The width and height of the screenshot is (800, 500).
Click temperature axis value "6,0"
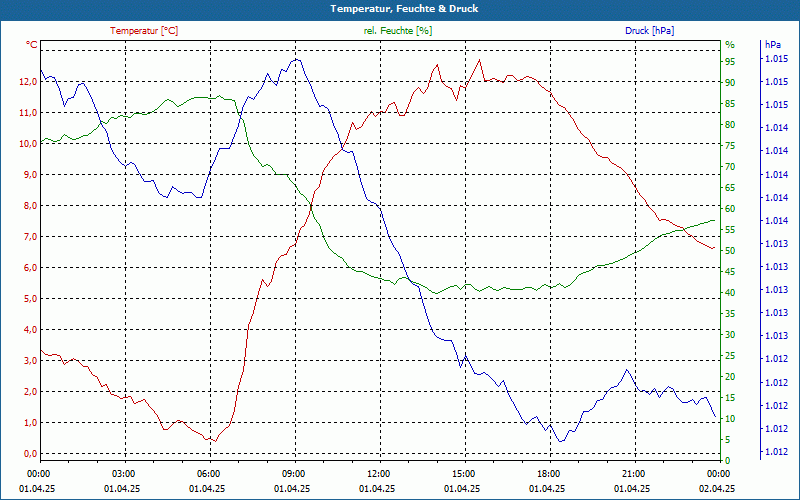(x=30, y=268)
